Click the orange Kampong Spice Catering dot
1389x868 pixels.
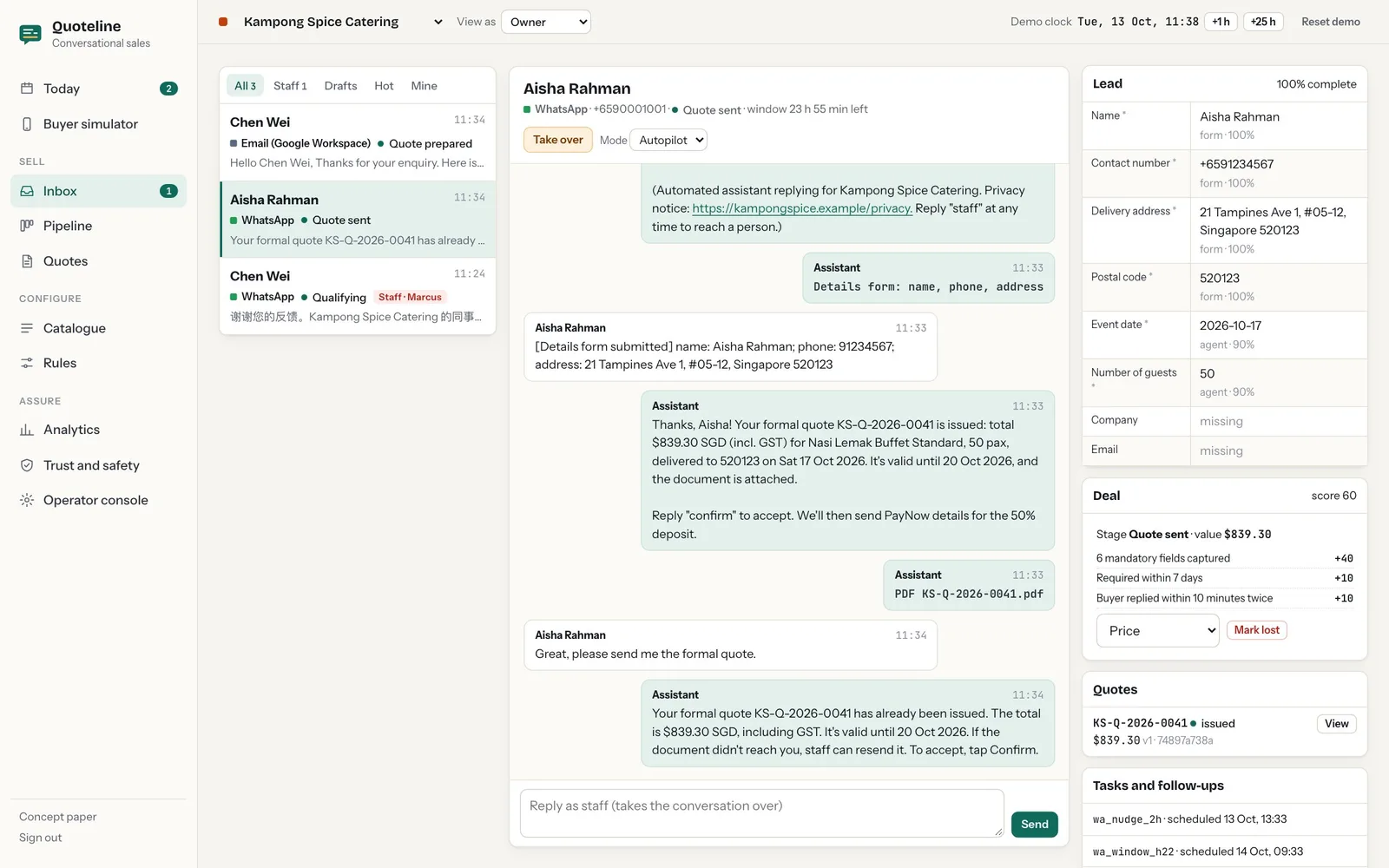[x=223, y=22]
